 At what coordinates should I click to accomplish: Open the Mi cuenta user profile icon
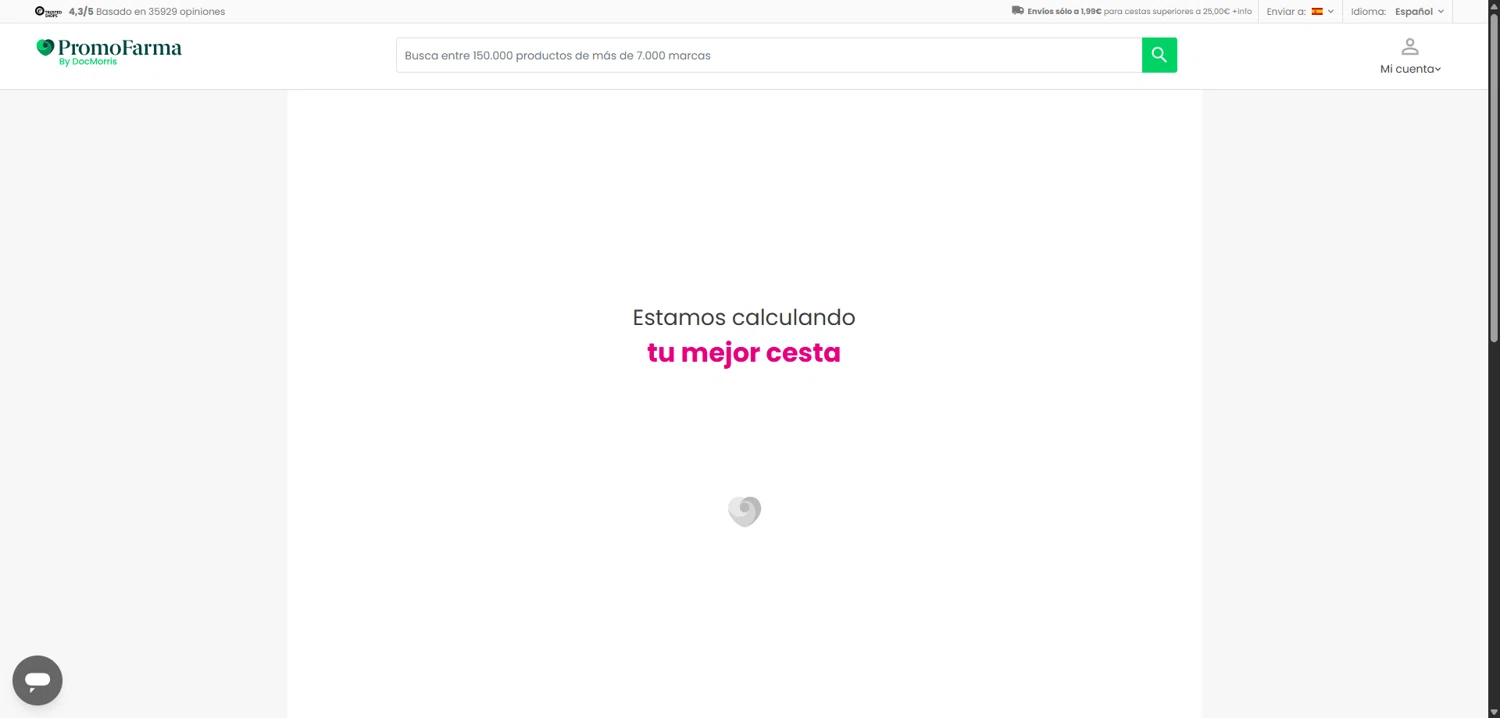click(x=1410, y=46)
